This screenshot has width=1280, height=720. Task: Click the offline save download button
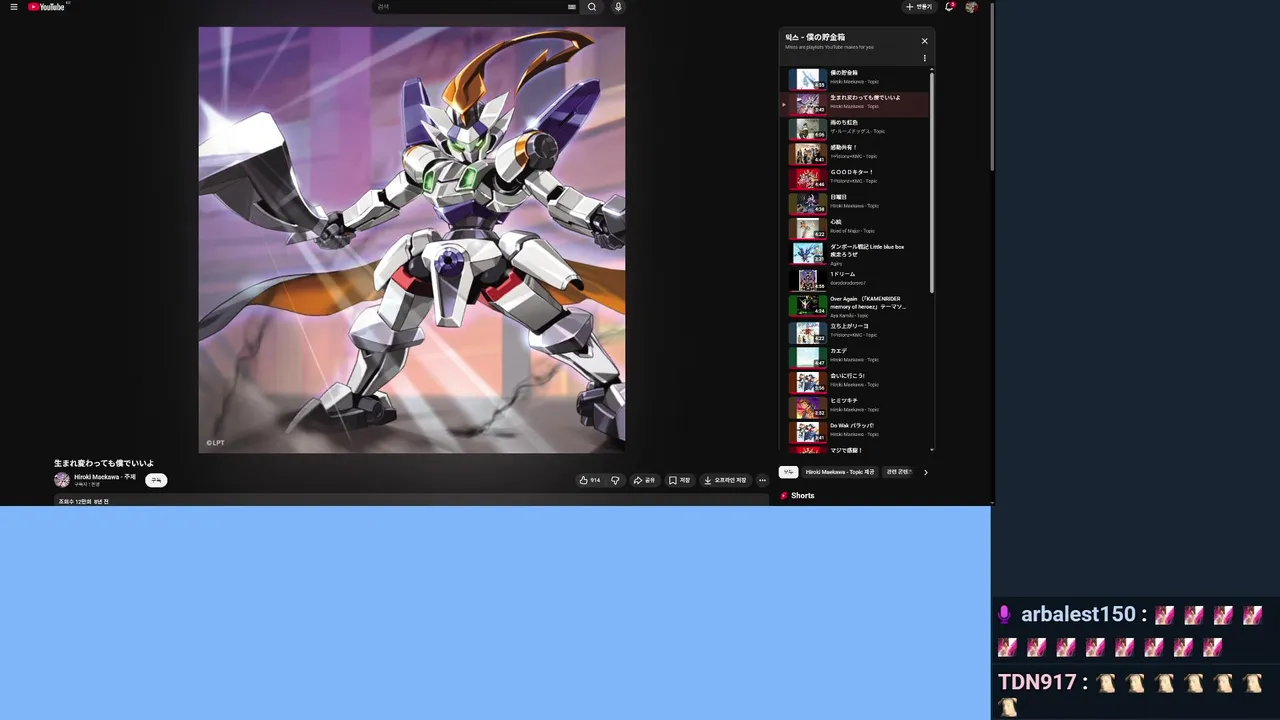click(725, 480)
